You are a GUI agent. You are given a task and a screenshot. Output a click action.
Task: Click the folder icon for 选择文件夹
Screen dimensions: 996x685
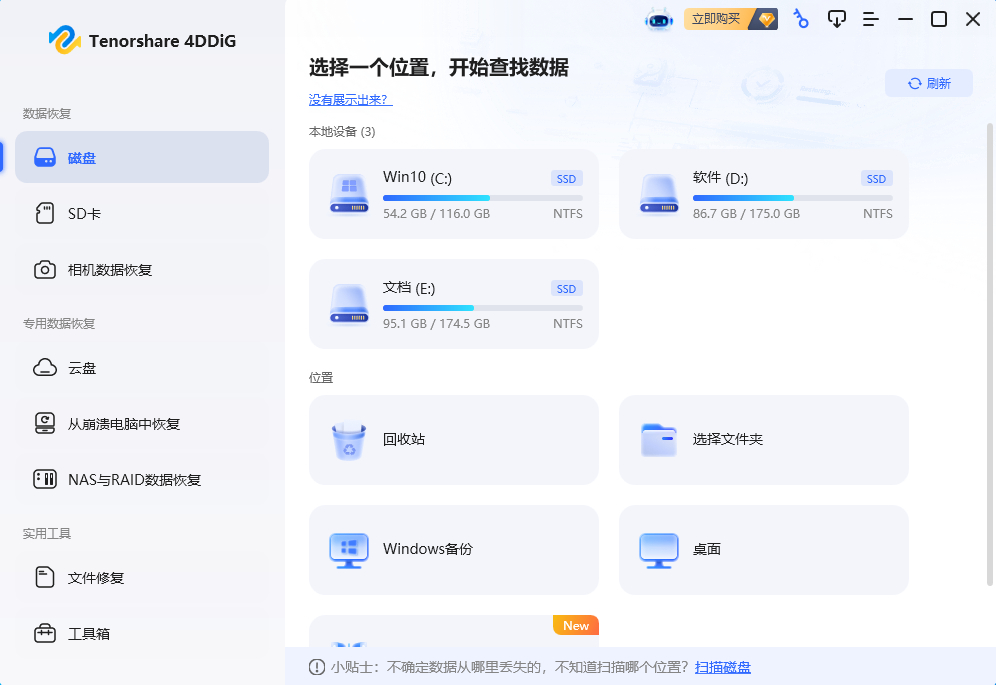[x=659, y=440]
